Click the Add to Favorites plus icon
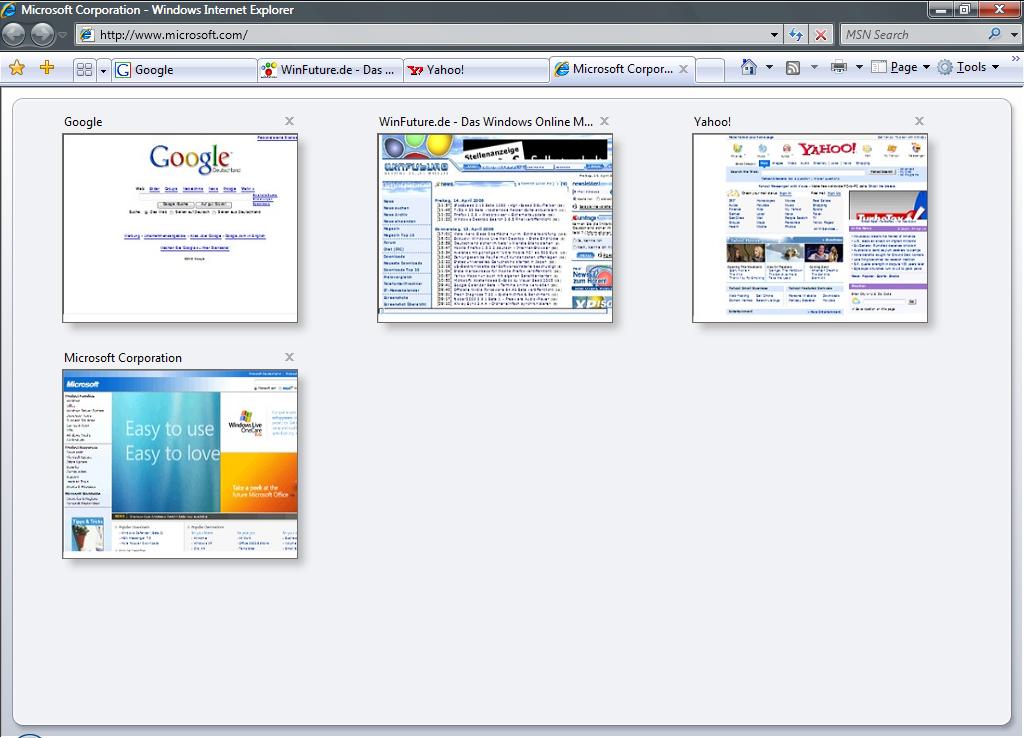This screenshot has width=1024, height=738. [47, 68]
